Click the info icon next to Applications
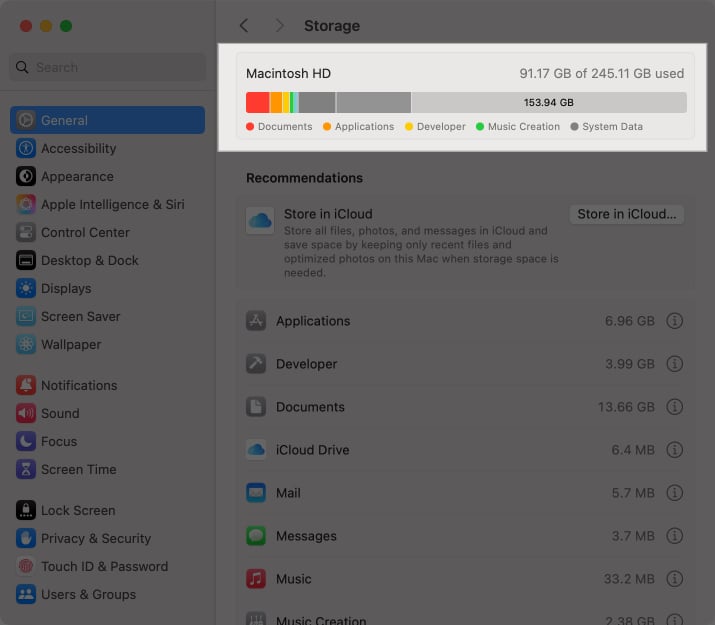Screen dimensions: 715x625 tap(674, 321)
